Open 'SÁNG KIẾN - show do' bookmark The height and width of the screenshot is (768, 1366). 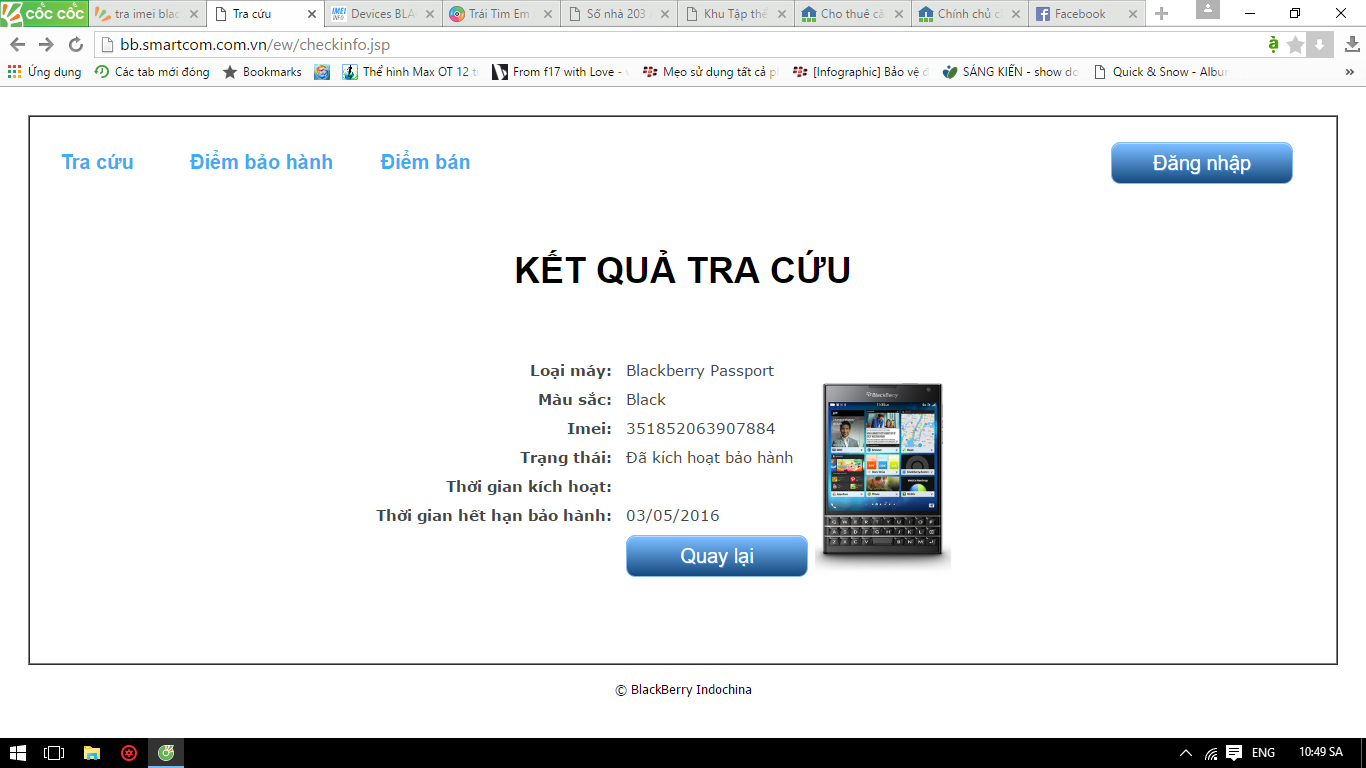click(1010, 72)
